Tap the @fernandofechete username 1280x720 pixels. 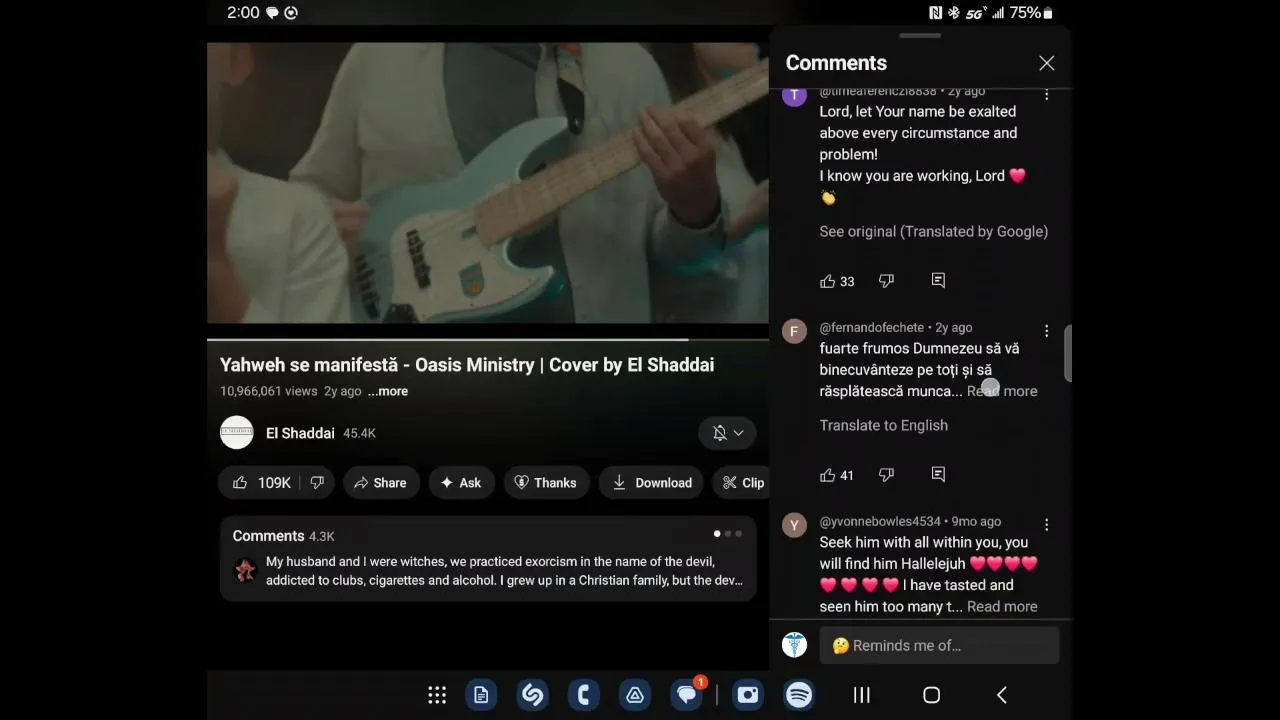pos(872,328)
